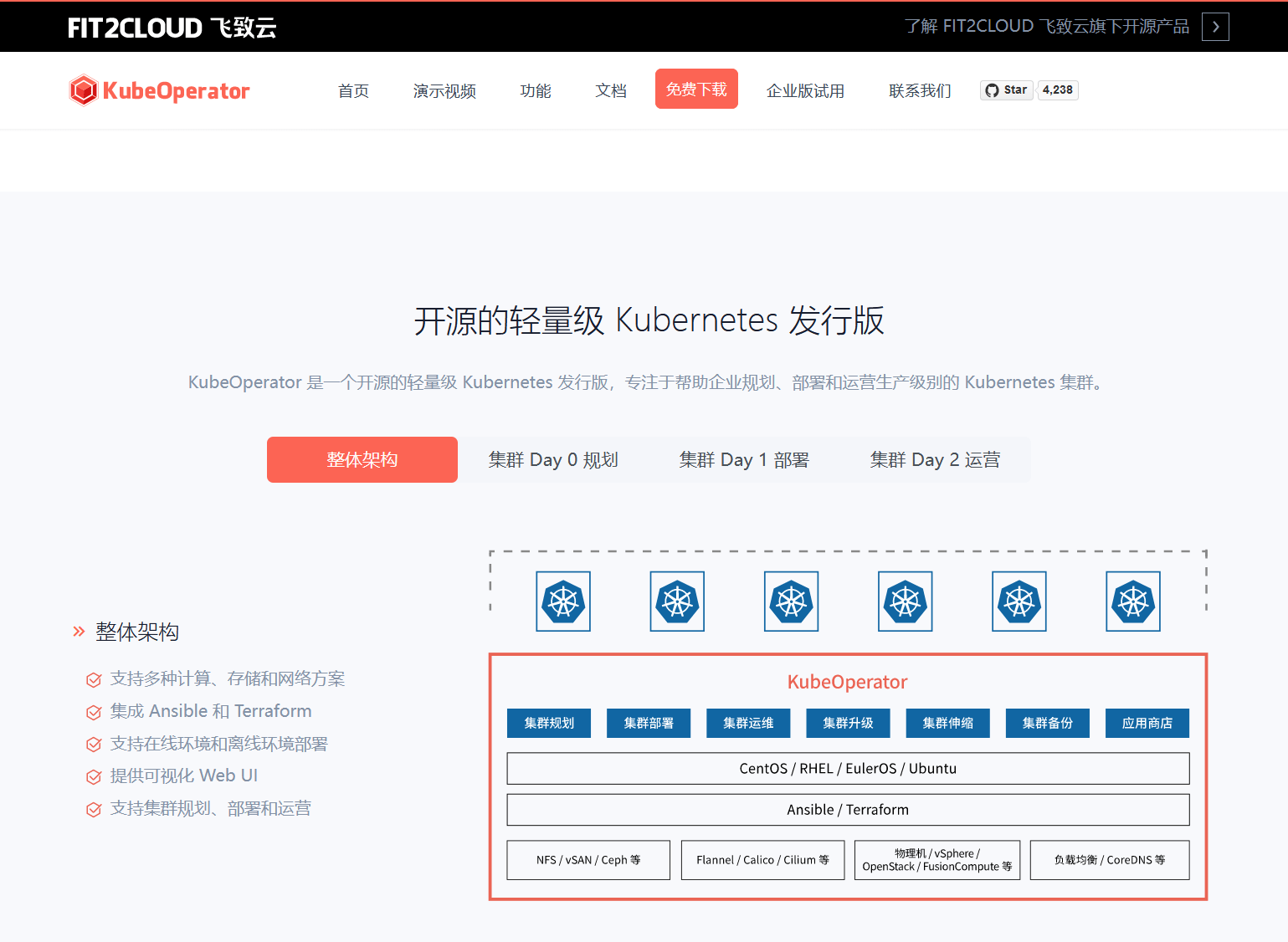Viewport: 1288px width, 942px height.
Task: Click CentOS / RHEL / EulerOS / Ubuntu box
Action: (x=848, y=768)
